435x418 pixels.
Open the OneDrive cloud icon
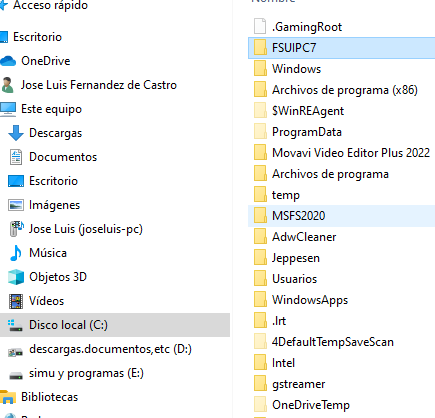(8, 61)
